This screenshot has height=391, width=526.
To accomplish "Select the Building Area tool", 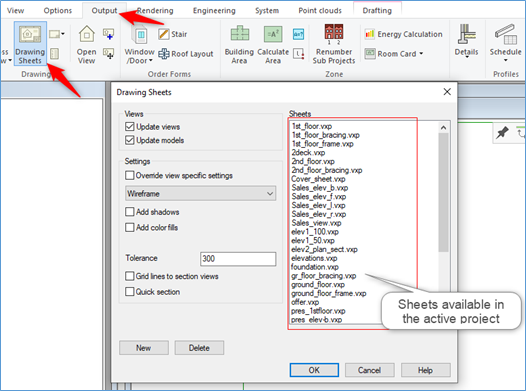I will (x=239, y=45).
